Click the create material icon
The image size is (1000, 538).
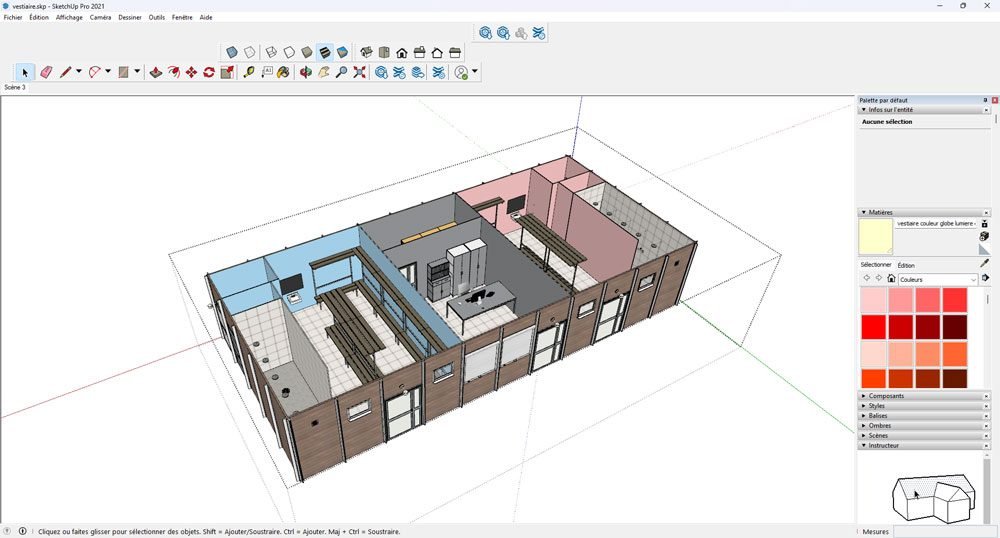coord(984,236)
